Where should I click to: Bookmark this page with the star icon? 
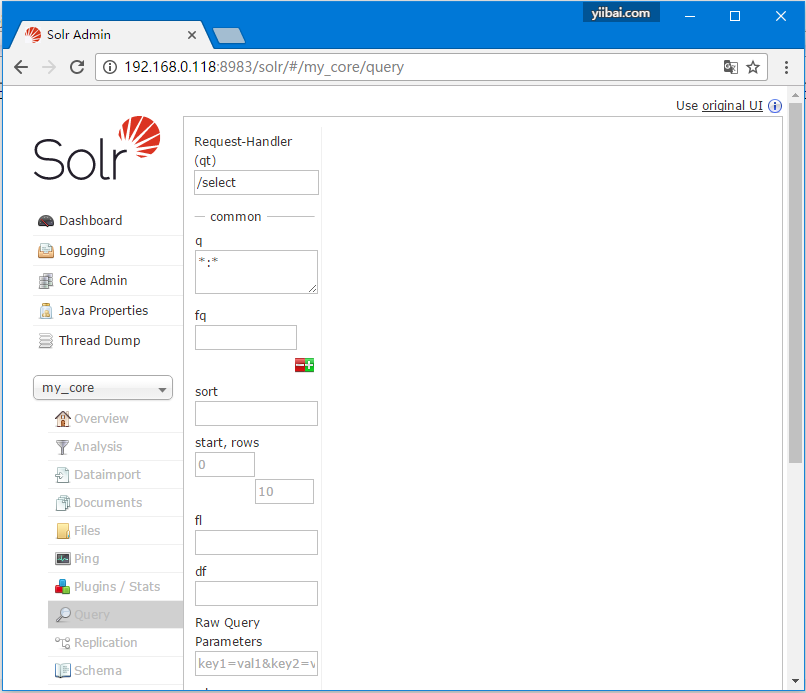pyautogui.click(x=753, y=67)
